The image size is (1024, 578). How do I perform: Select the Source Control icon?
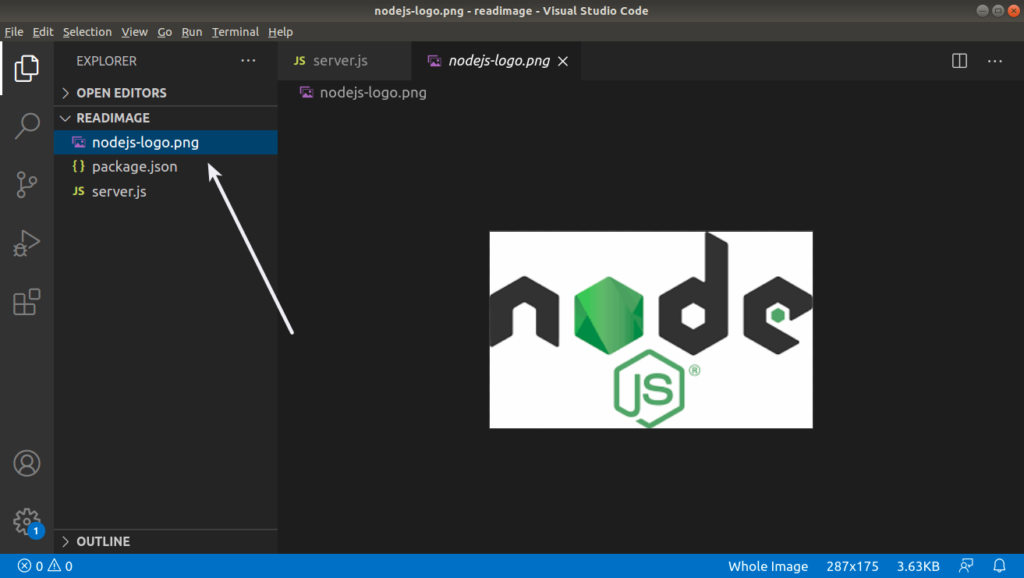pyautogui.click(x=27, y=183)
